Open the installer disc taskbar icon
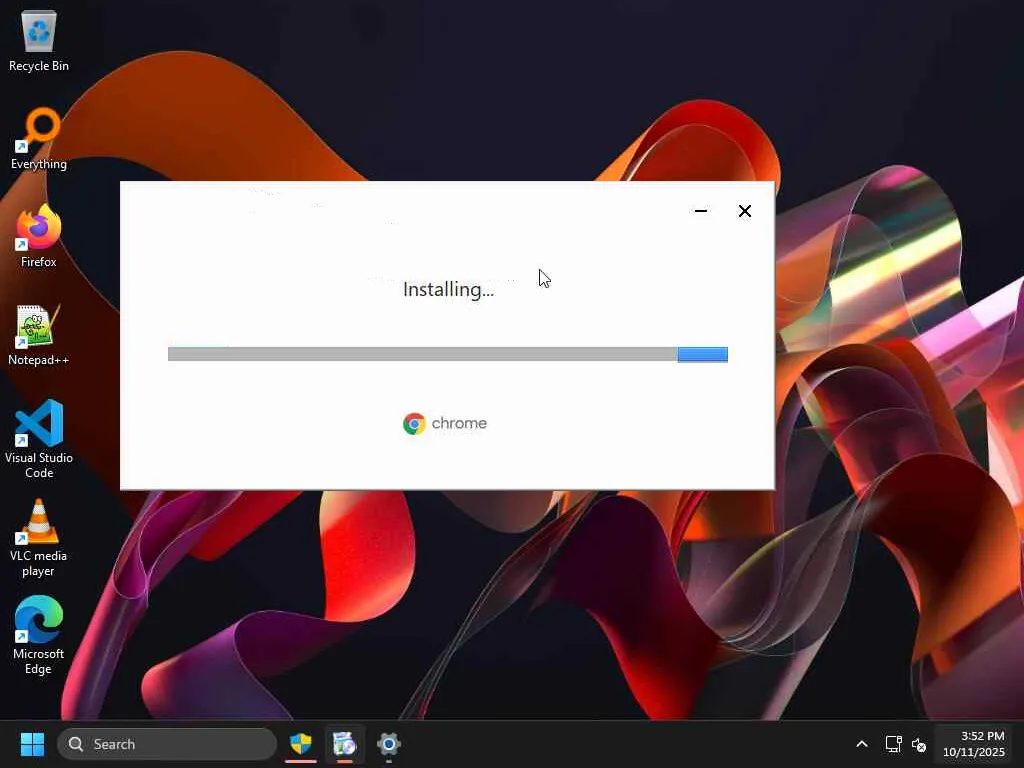Screen dimensions: 1024x768 click(344, 744)
